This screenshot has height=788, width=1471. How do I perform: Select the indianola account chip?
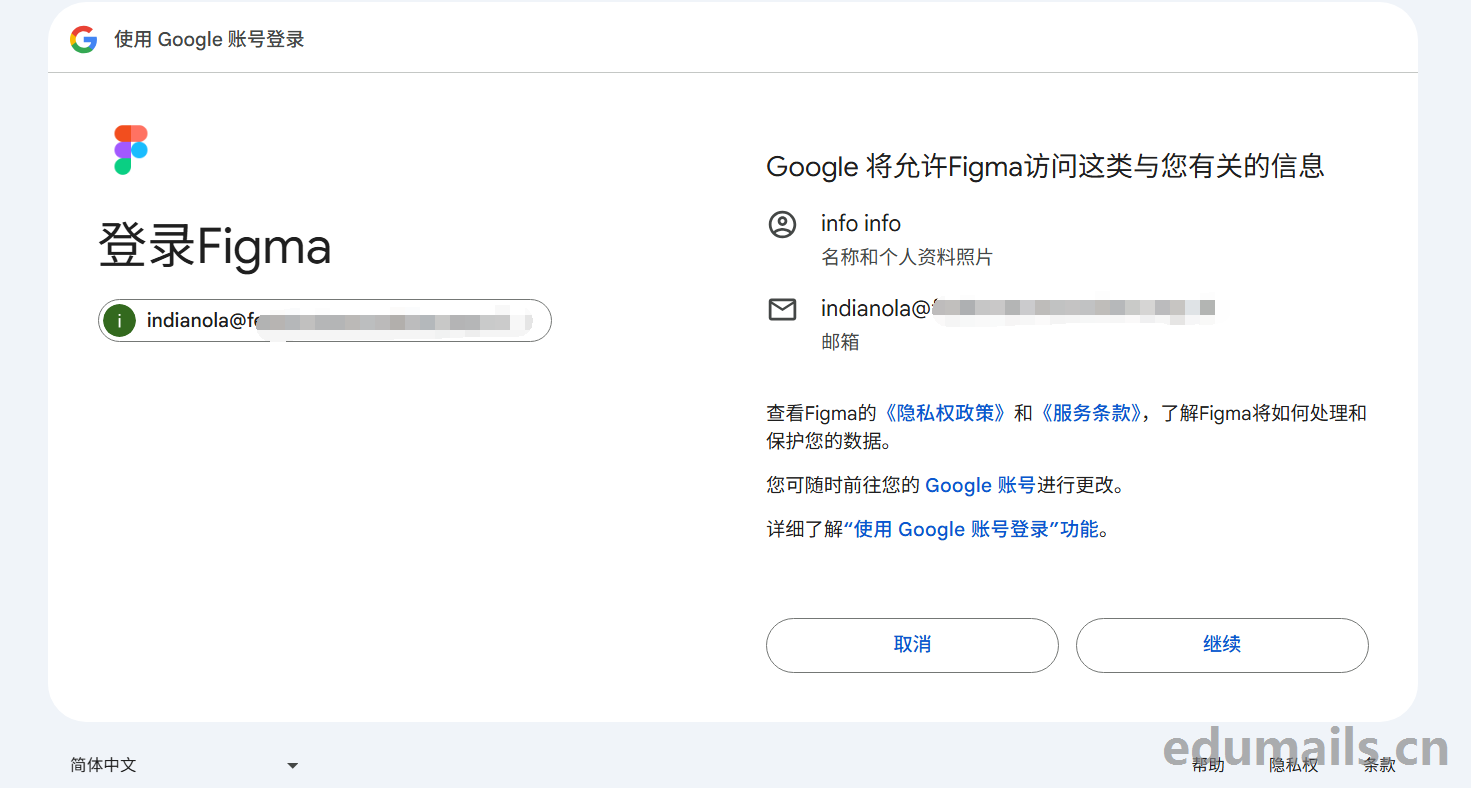pos(325,321)
